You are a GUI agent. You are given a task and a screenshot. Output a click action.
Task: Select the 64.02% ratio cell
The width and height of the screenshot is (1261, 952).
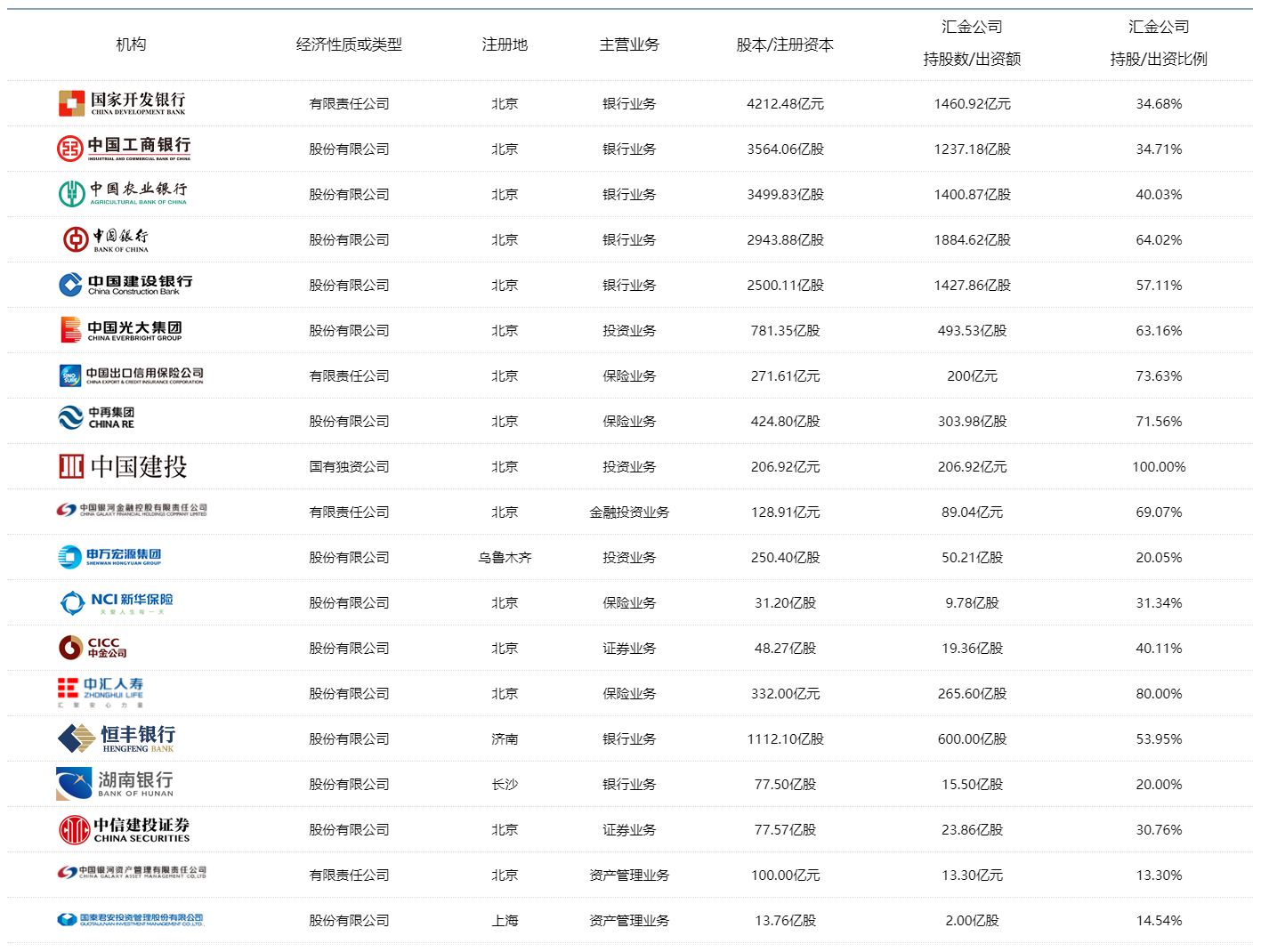click(x=1159, y=240)
